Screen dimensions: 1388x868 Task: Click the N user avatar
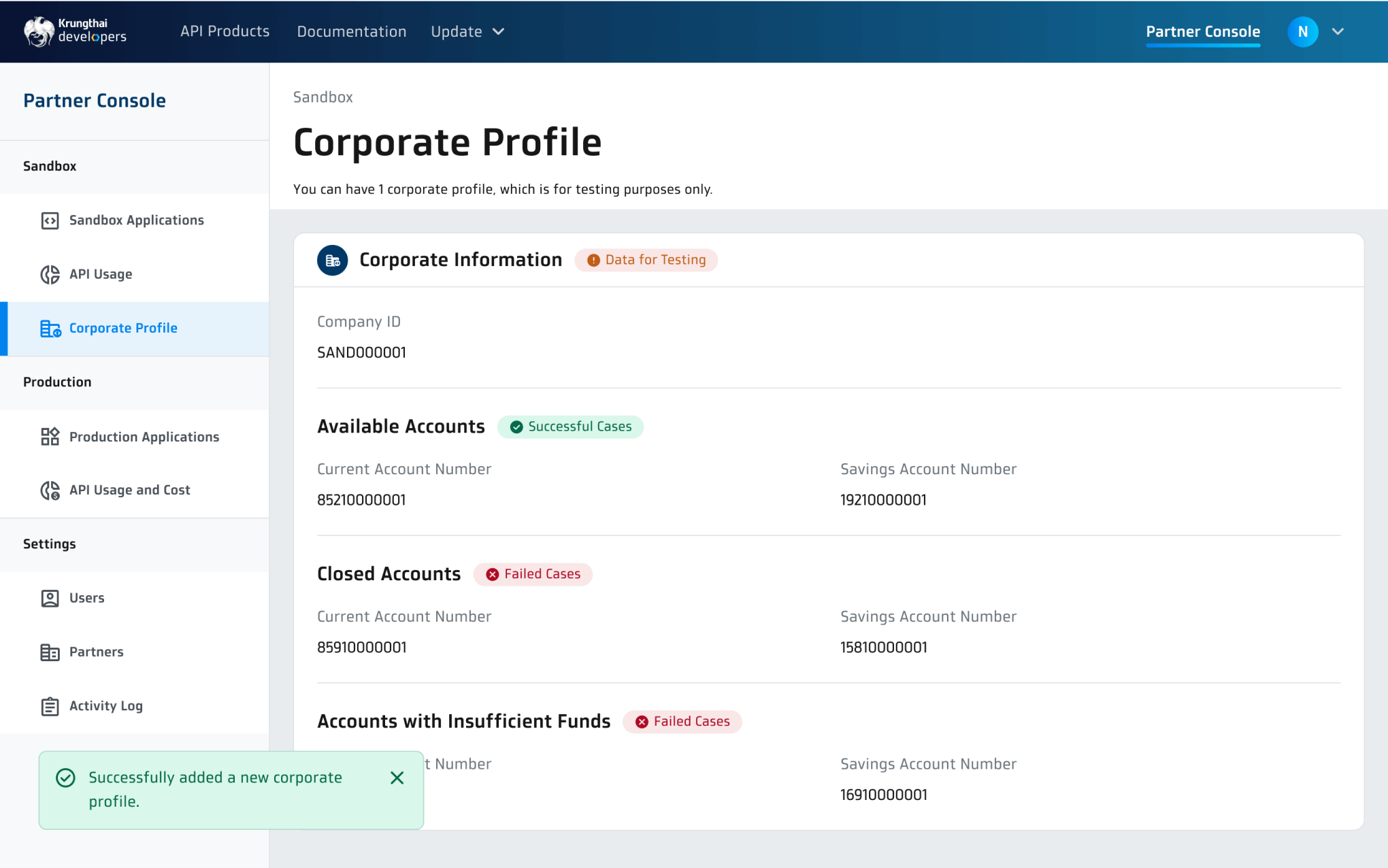[1302, 31]
